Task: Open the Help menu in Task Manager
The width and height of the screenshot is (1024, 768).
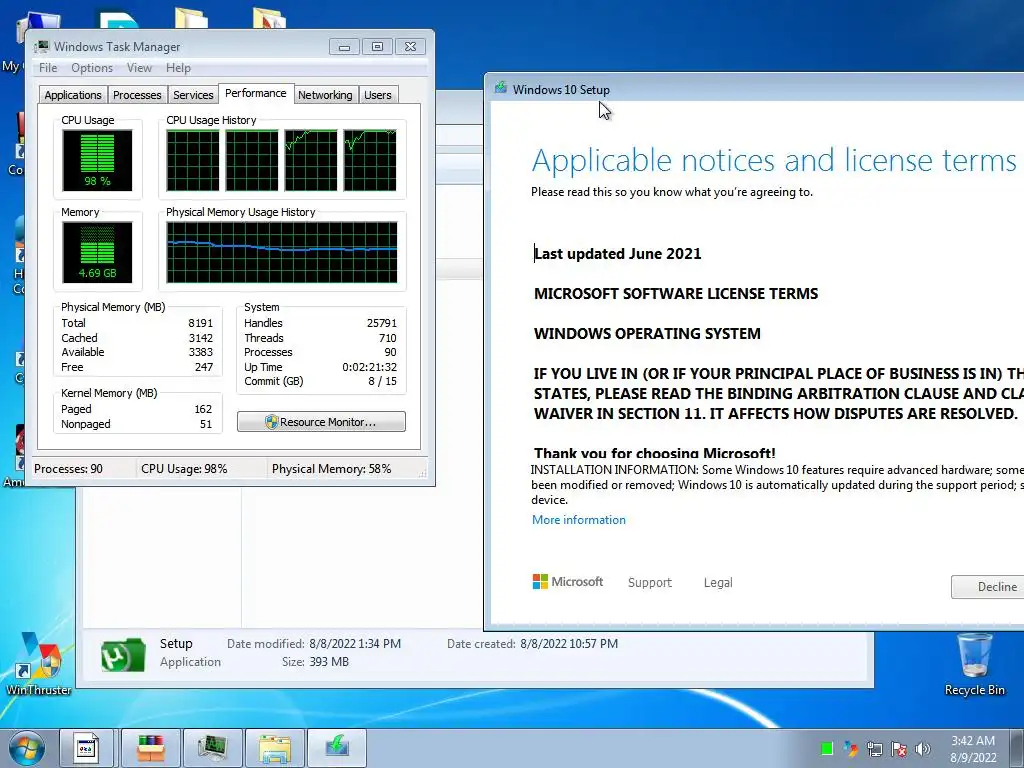Action: (x=178, y=68)
